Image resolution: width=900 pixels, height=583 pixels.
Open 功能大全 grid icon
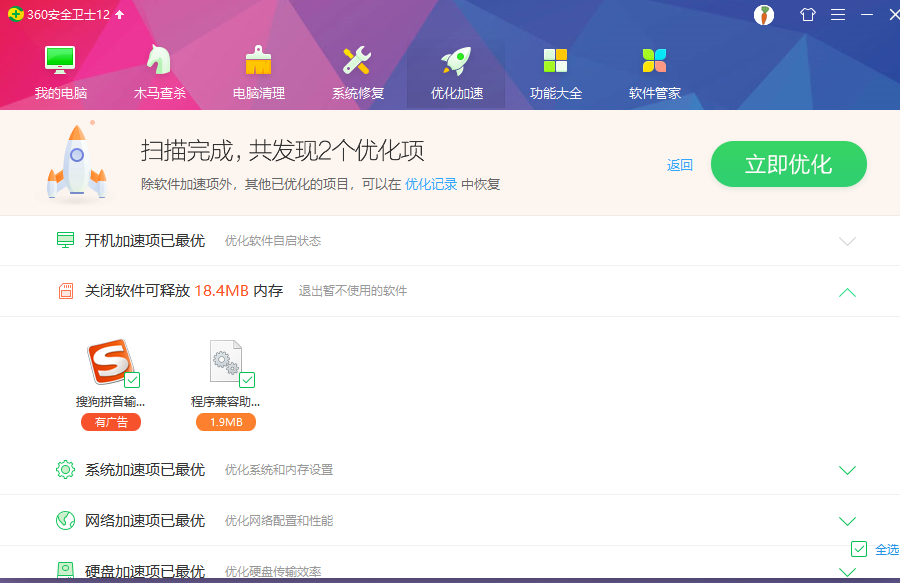click(x=555, y=60)
